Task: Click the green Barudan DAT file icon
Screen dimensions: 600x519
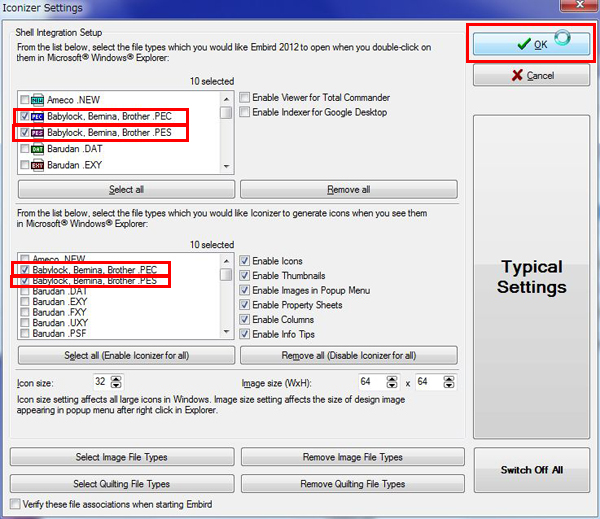Action: coord(38,149)
